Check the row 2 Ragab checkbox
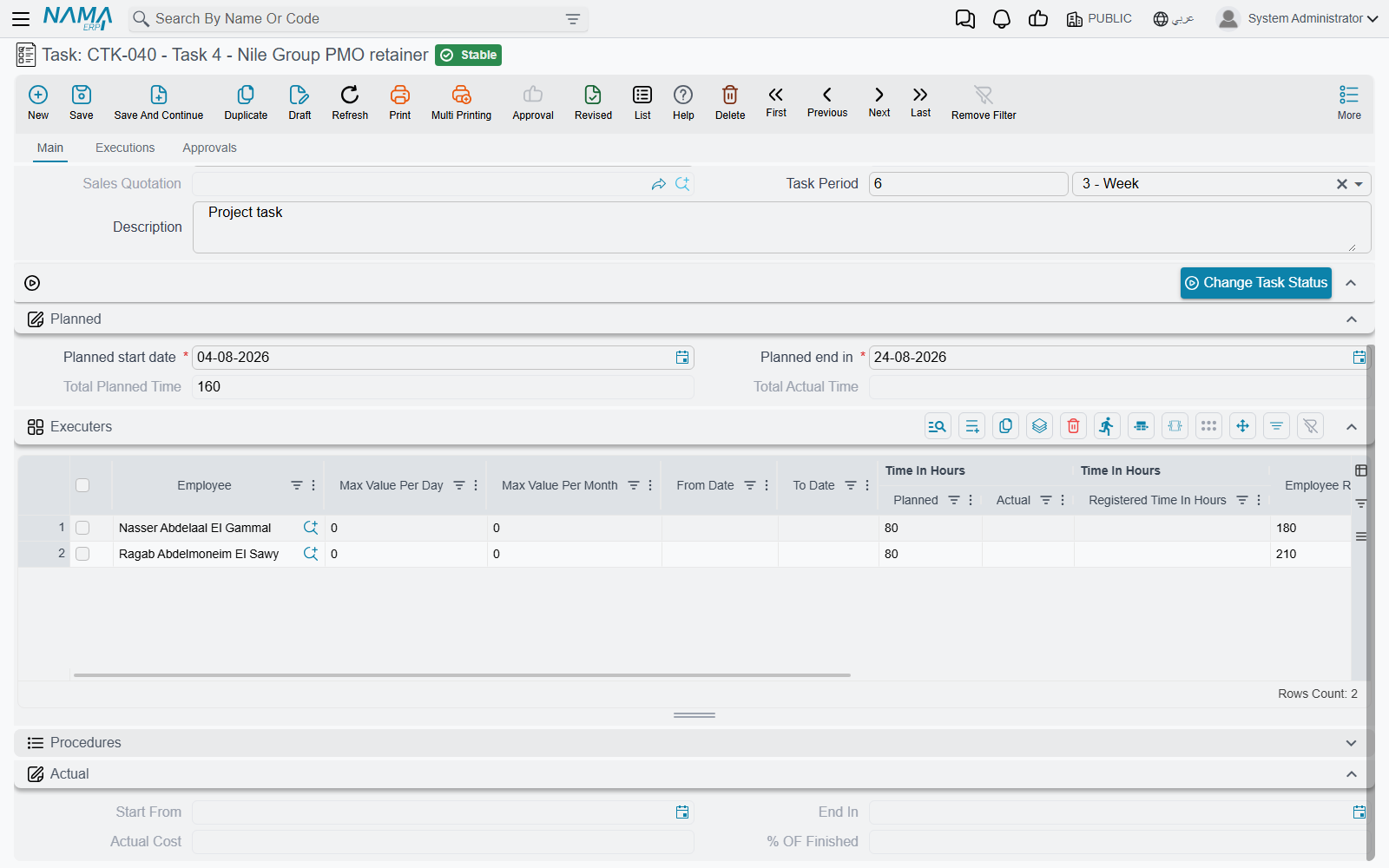The width and height of the screenshot is (1389, 868). click(x=82, y=554)
